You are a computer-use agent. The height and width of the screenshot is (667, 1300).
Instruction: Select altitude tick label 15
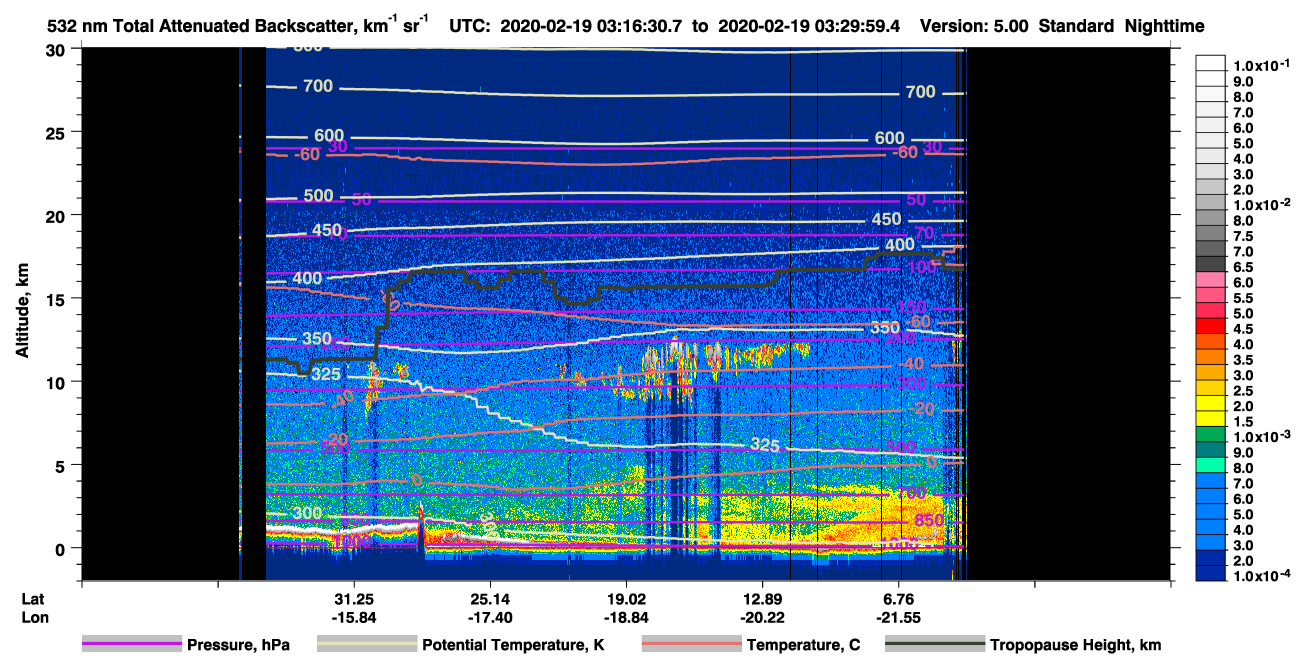tap(58, 298)
